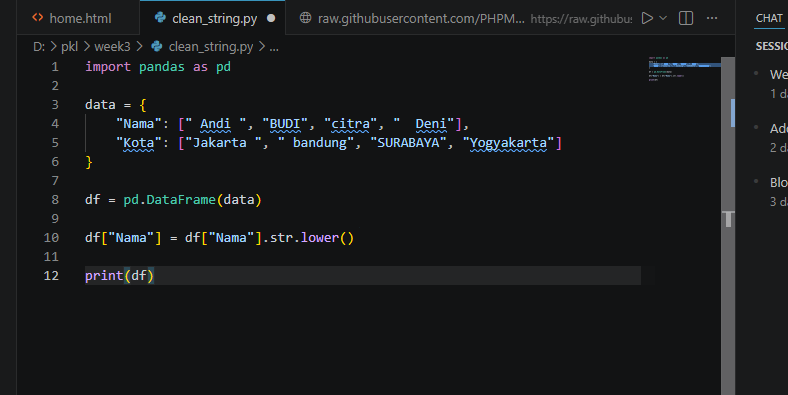This screenshot has height=395, width=788.
Task: Open the chat session from 3 days ago
Action: [x=771, y=191]
